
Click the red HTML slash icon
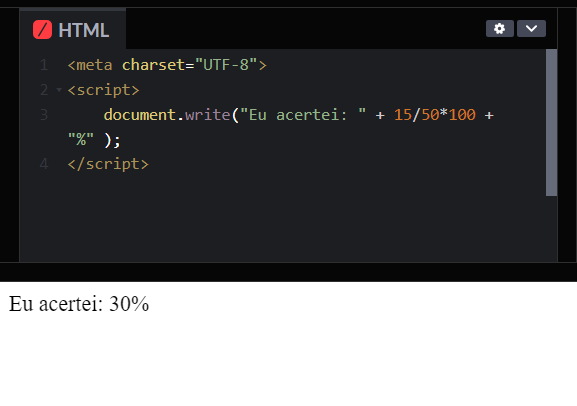[x=42, y=29]
